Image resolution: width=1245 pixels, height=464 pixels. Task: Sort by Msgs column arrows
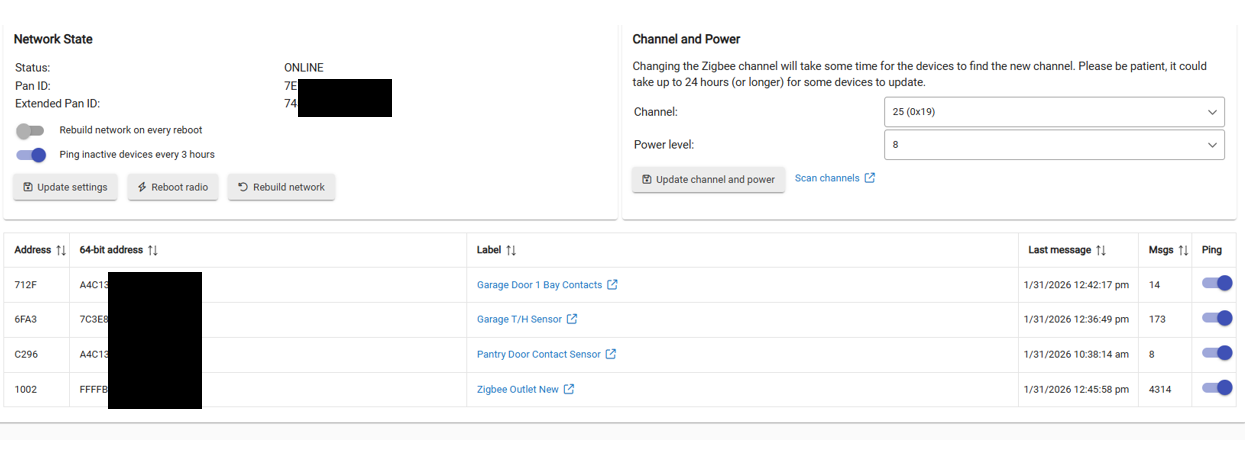tap(1183, 250)
